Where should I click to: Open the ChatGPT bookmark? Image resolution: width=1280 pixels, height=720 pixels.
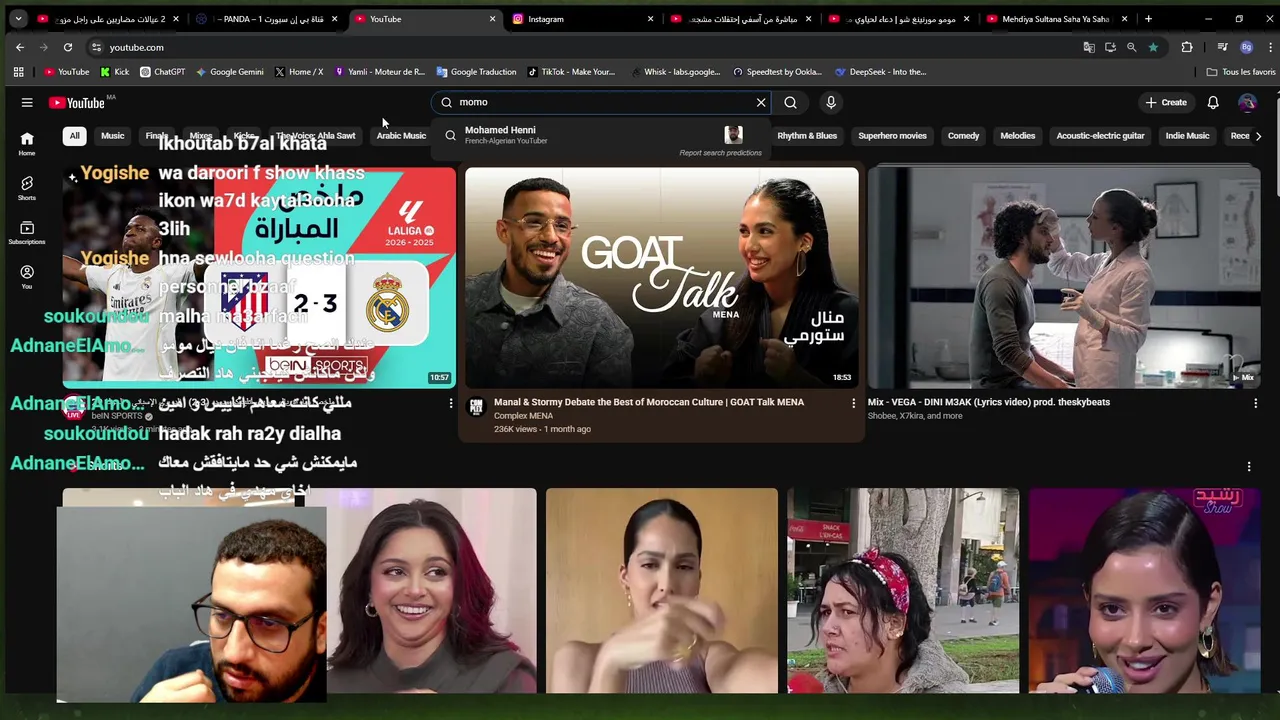point(162,72)
